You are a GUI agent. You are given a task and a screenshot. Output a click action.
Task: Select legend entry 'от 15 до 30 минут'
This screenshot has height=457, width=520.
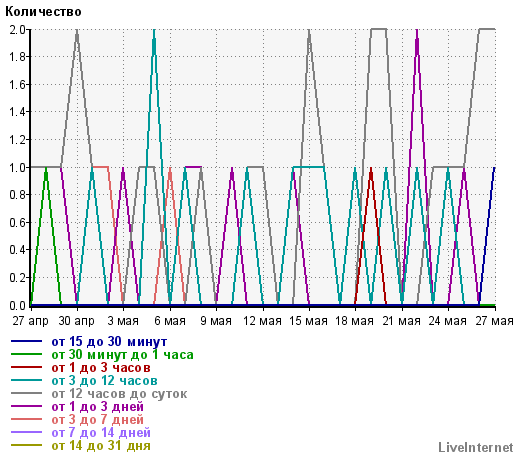pyautogui.click(x=109, y=341)
